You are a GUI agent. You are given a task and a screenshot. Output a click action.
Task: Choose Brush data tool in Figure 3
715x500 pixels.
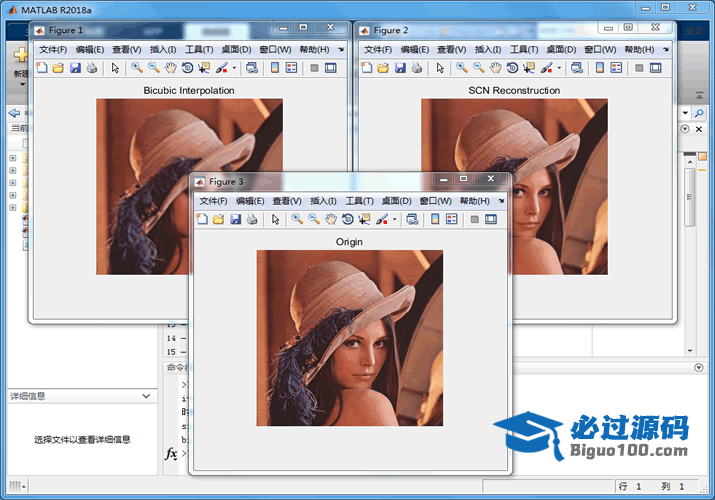click(382, 219)
